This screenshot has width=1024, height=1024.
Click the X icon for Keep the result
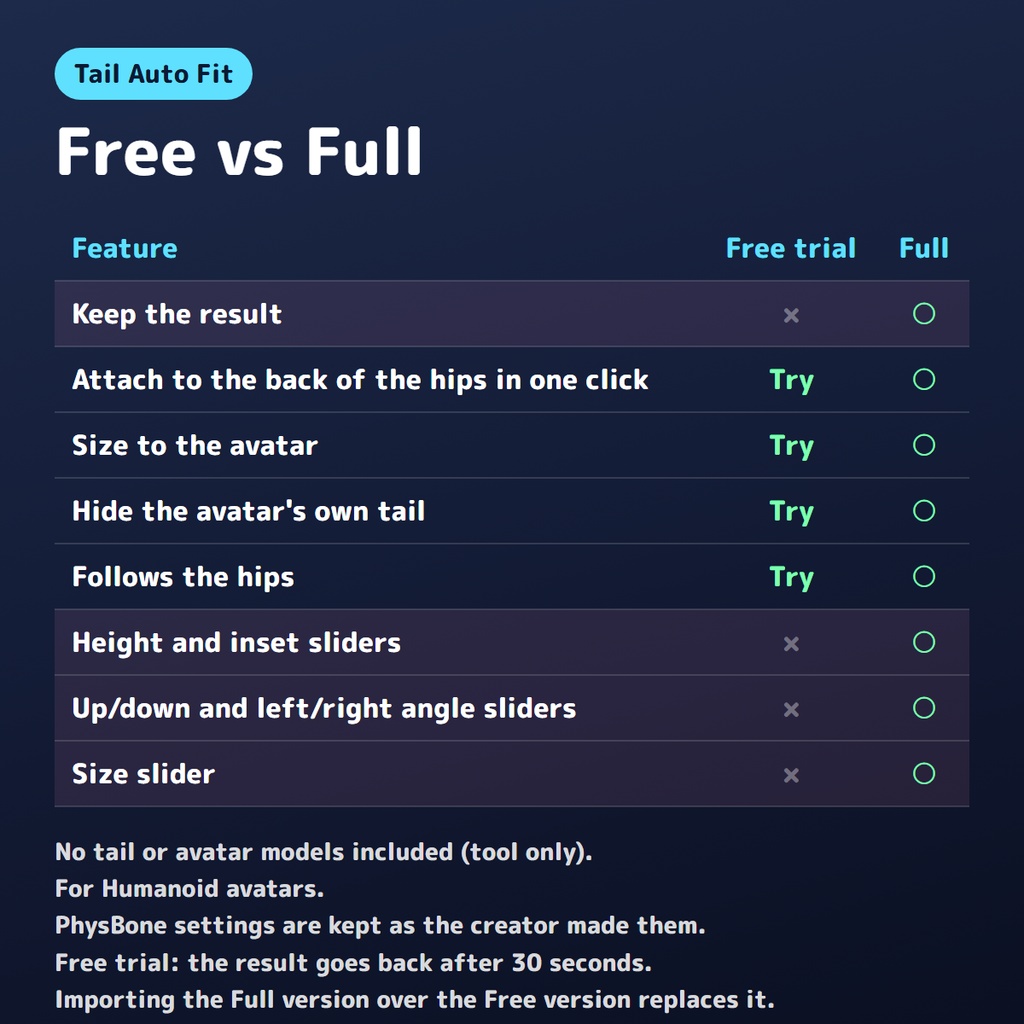[791, 315]
